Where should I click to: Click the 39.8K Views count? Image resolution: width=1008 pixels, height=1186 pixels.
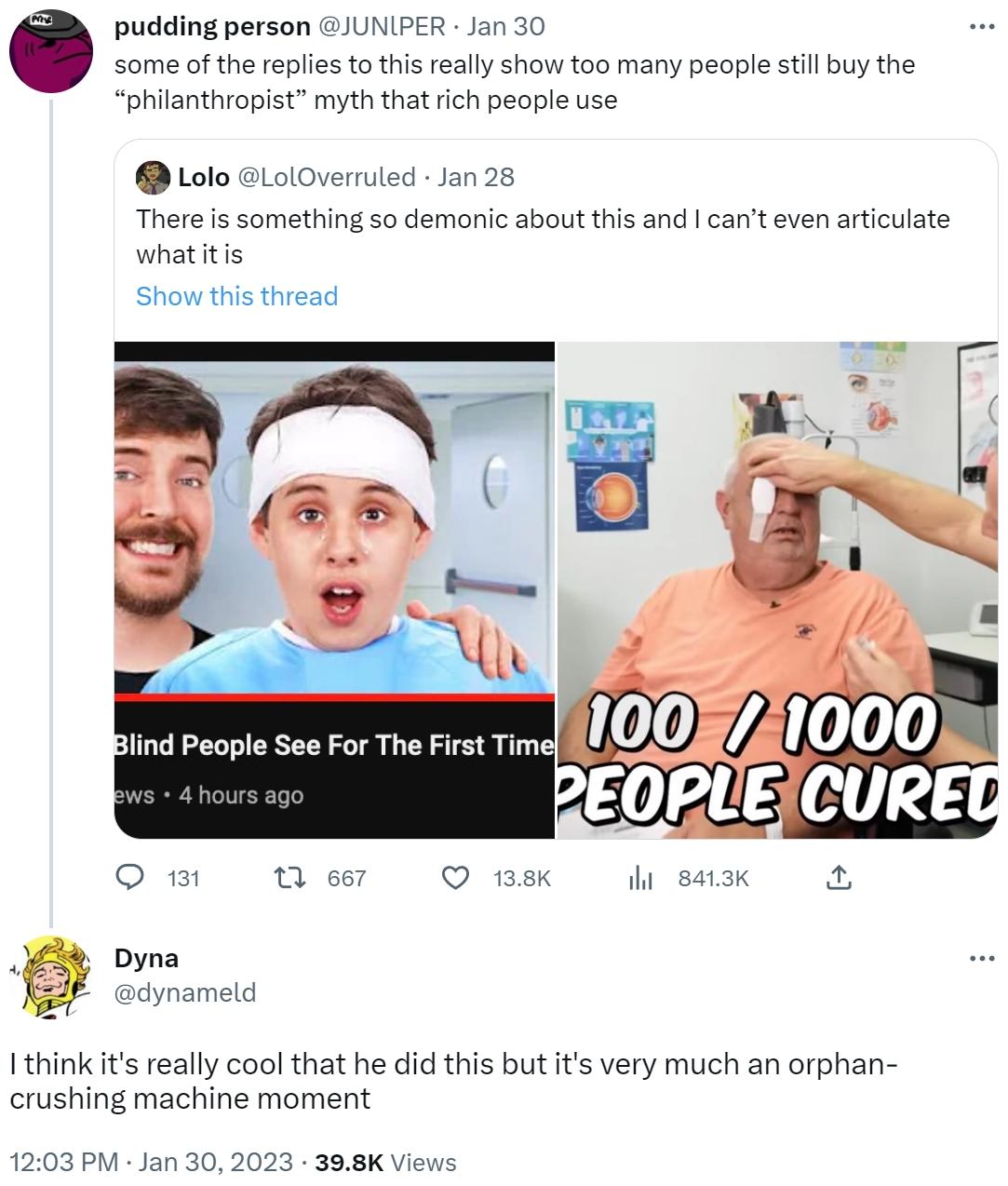click(x=385, y=1162)
